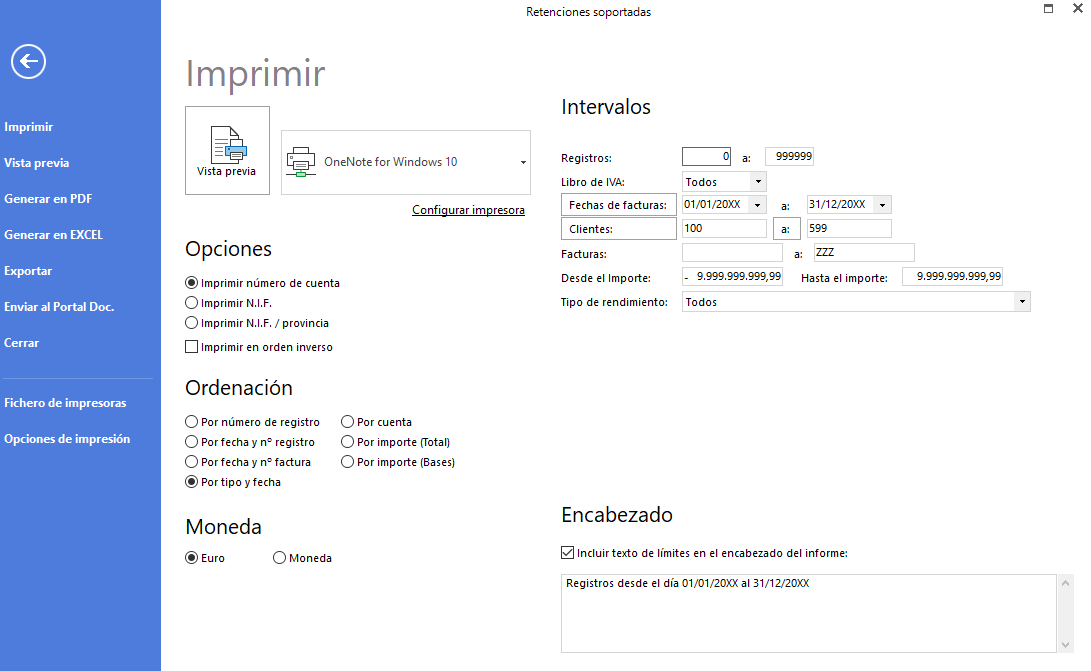This screenshot has height=671, width=1091.
Task: Click Facturas end field ZZZ
Action: click(x=864, y=253)
